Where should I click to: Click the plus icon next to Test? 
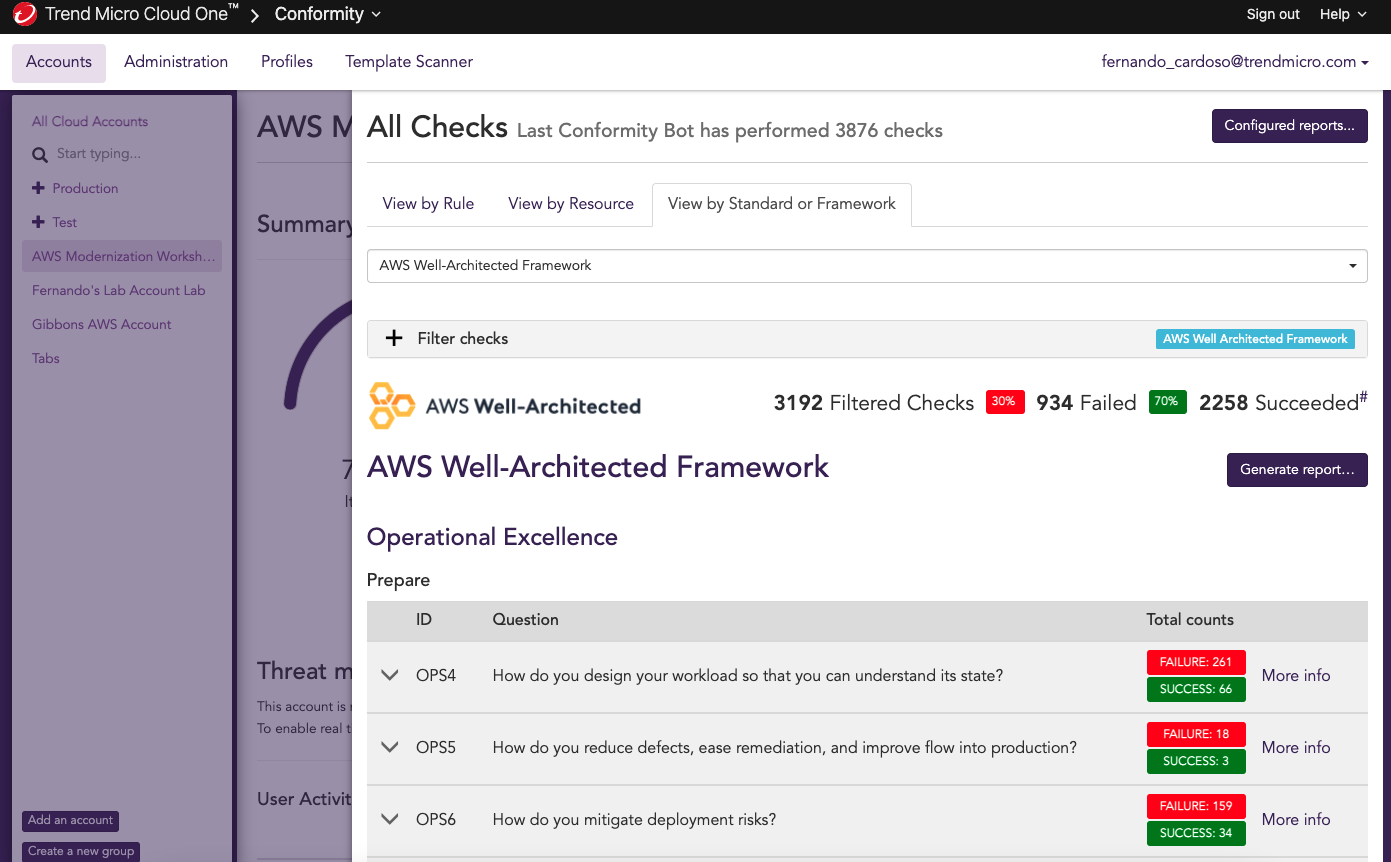[x=38, y=222]
